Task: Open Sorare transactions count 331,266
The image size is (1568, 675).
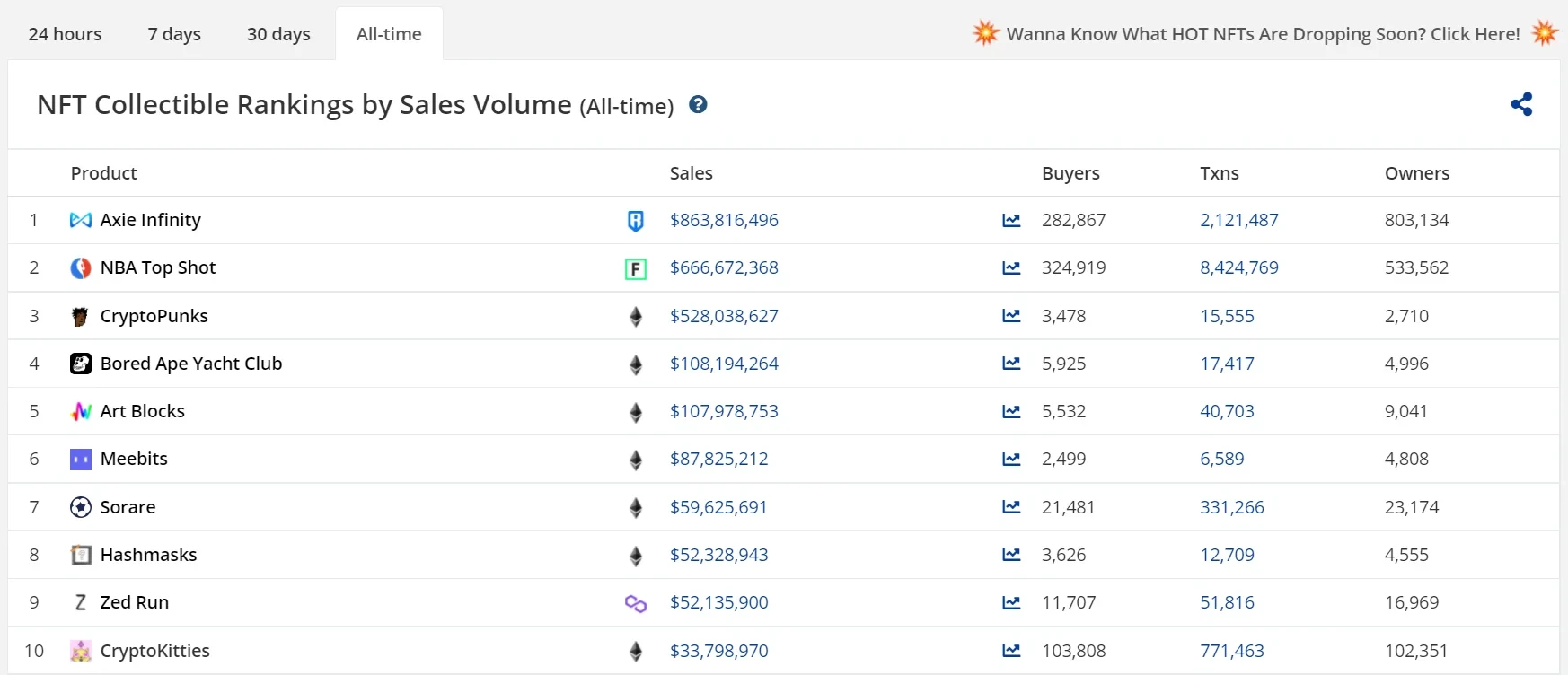Action: click(x=1231, y=507)
